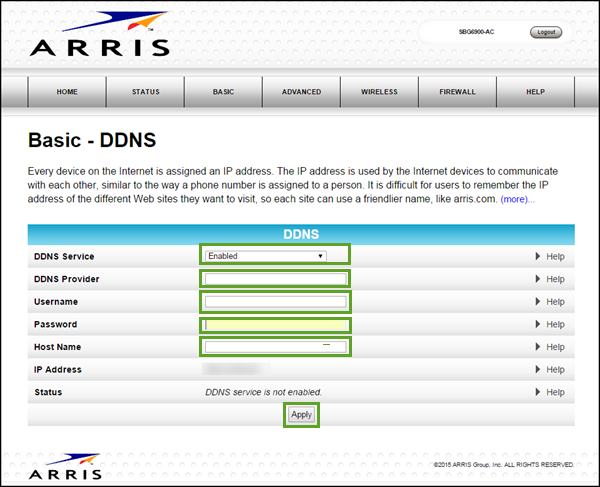Open the WIRELESS settings tab
This screenshot has width=600, height=487.
379,92
